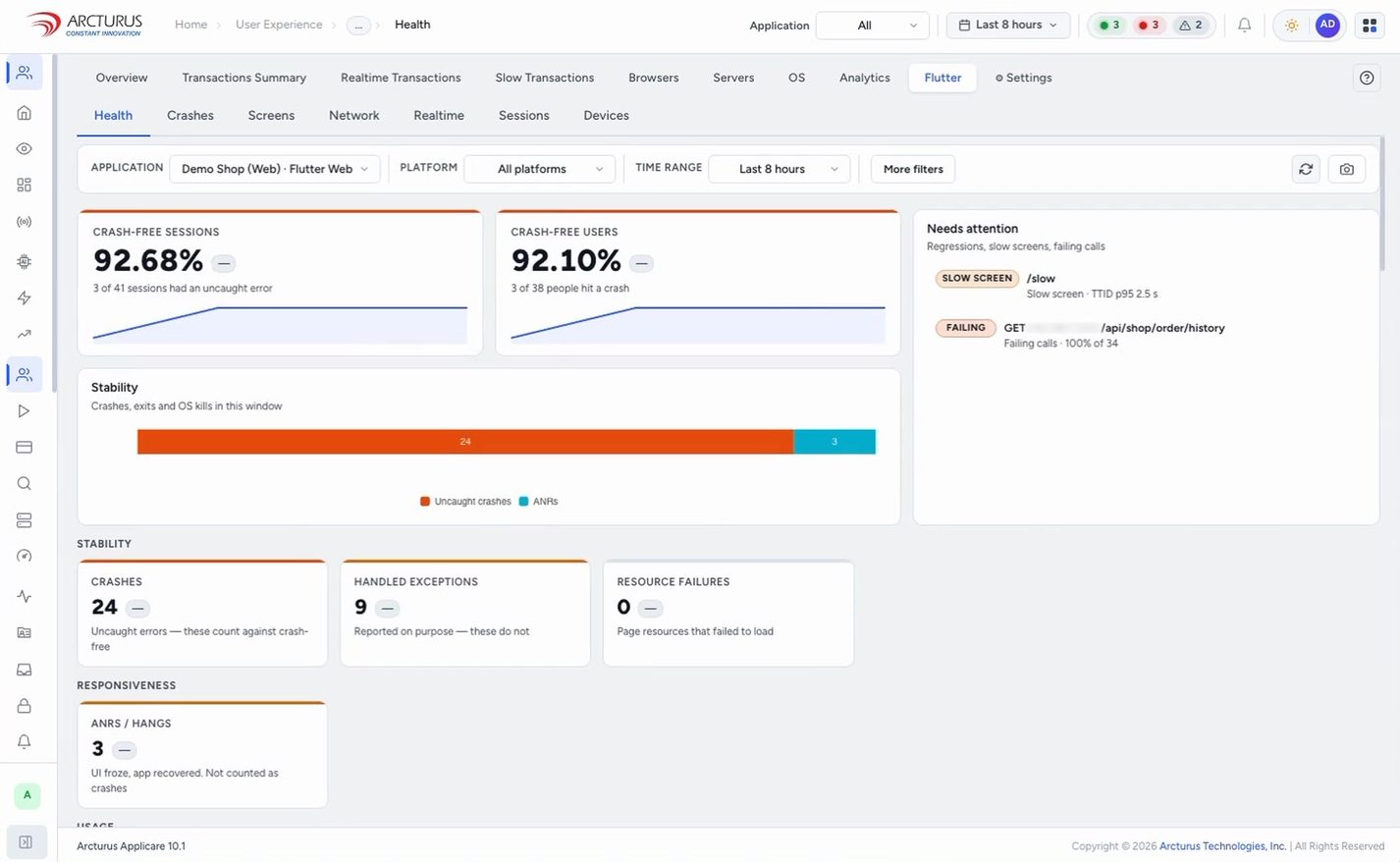The image size is (1400, 862).
Task: Click the ANRs legend color swatch
Action: [523, 502]
